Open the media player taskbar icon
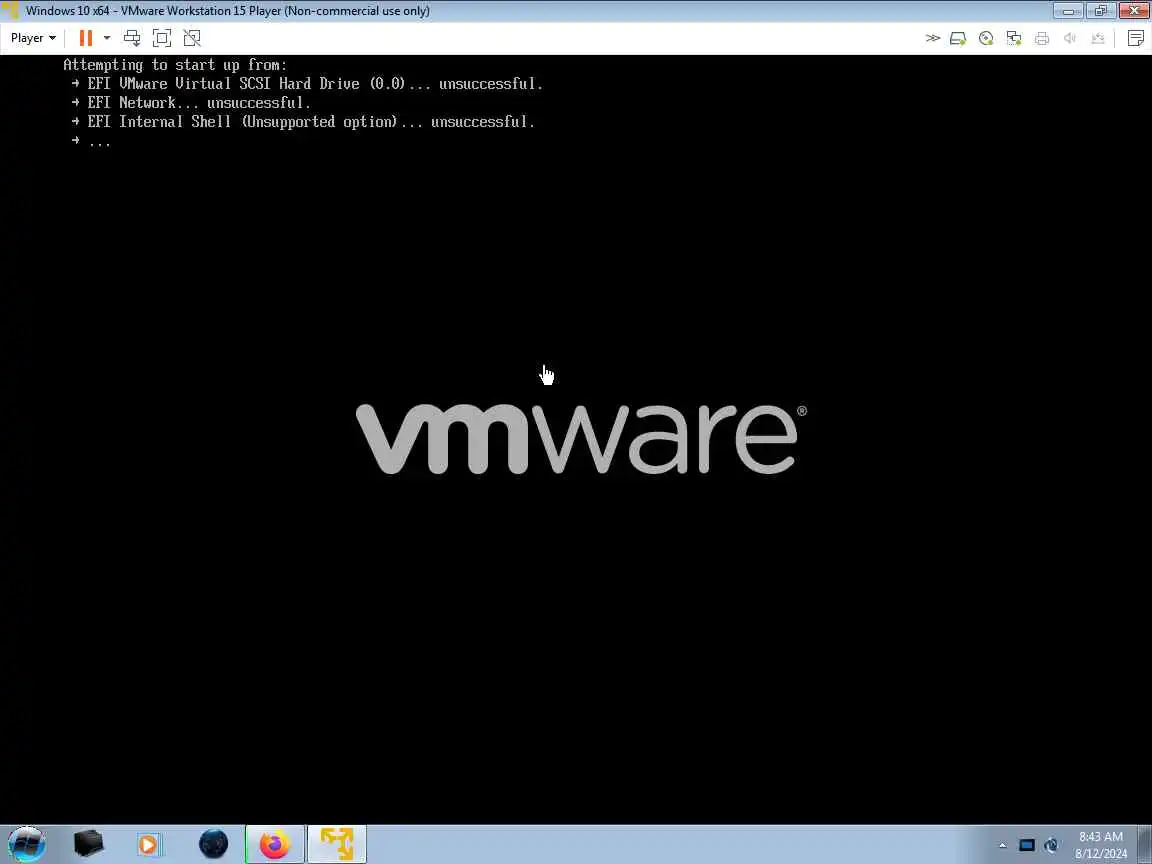 [x=148, y=844]
